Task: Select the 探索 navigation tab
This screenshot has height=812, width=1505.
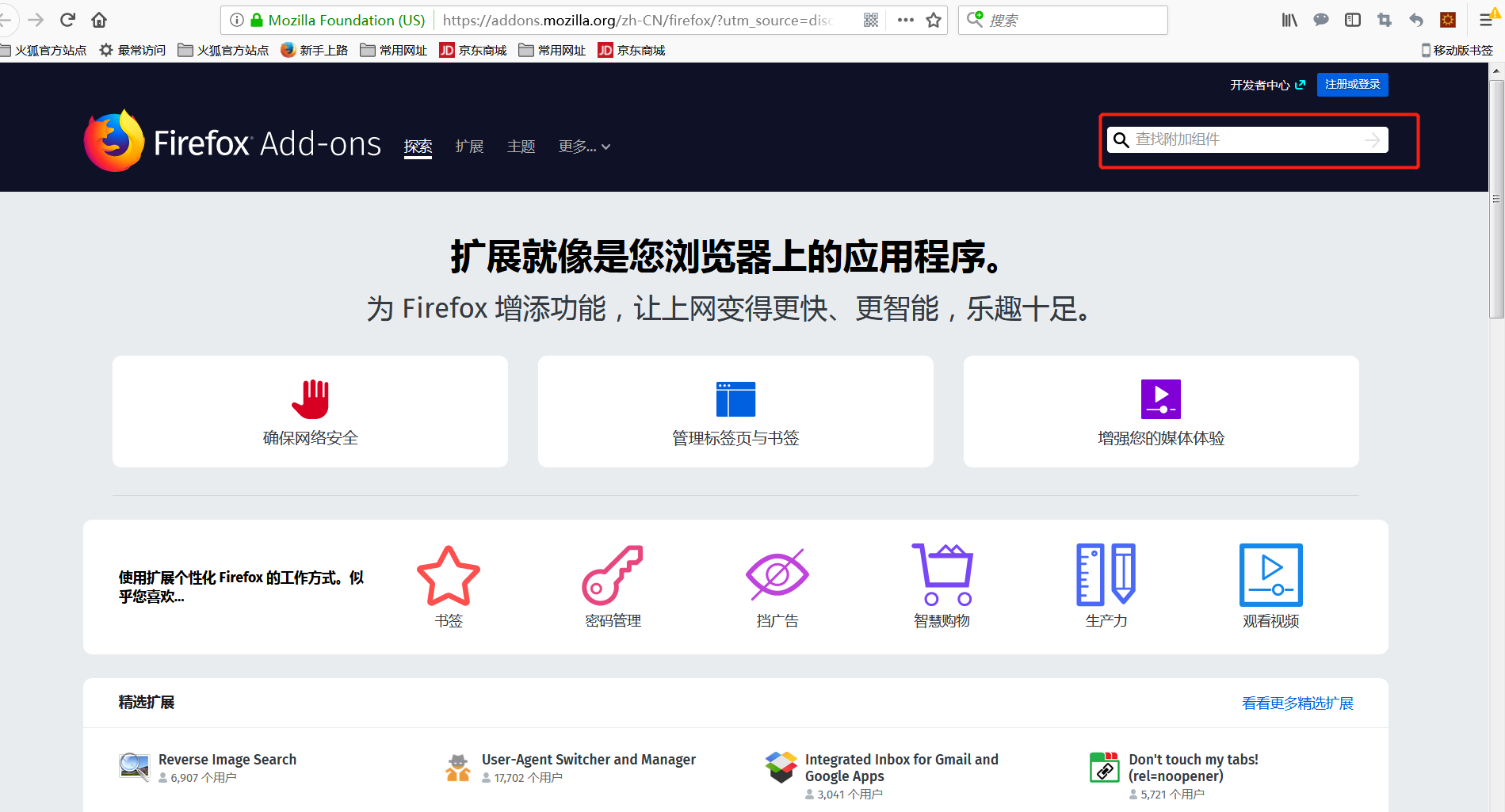Action: (x=418, y=147)
